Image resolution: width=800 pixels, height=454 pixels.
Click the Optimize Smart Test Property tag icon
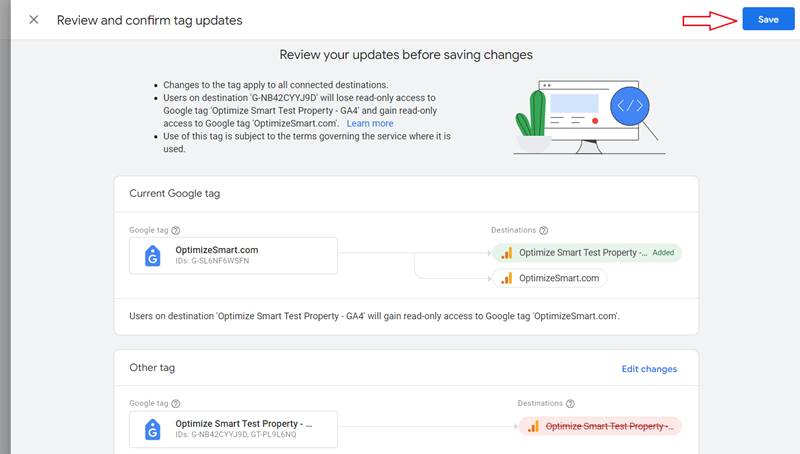coord(153,430)
